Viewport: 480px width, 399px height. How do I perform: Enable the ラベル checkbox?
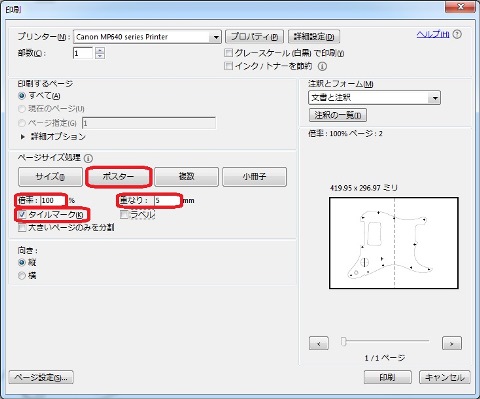click(x=124, y=215)
